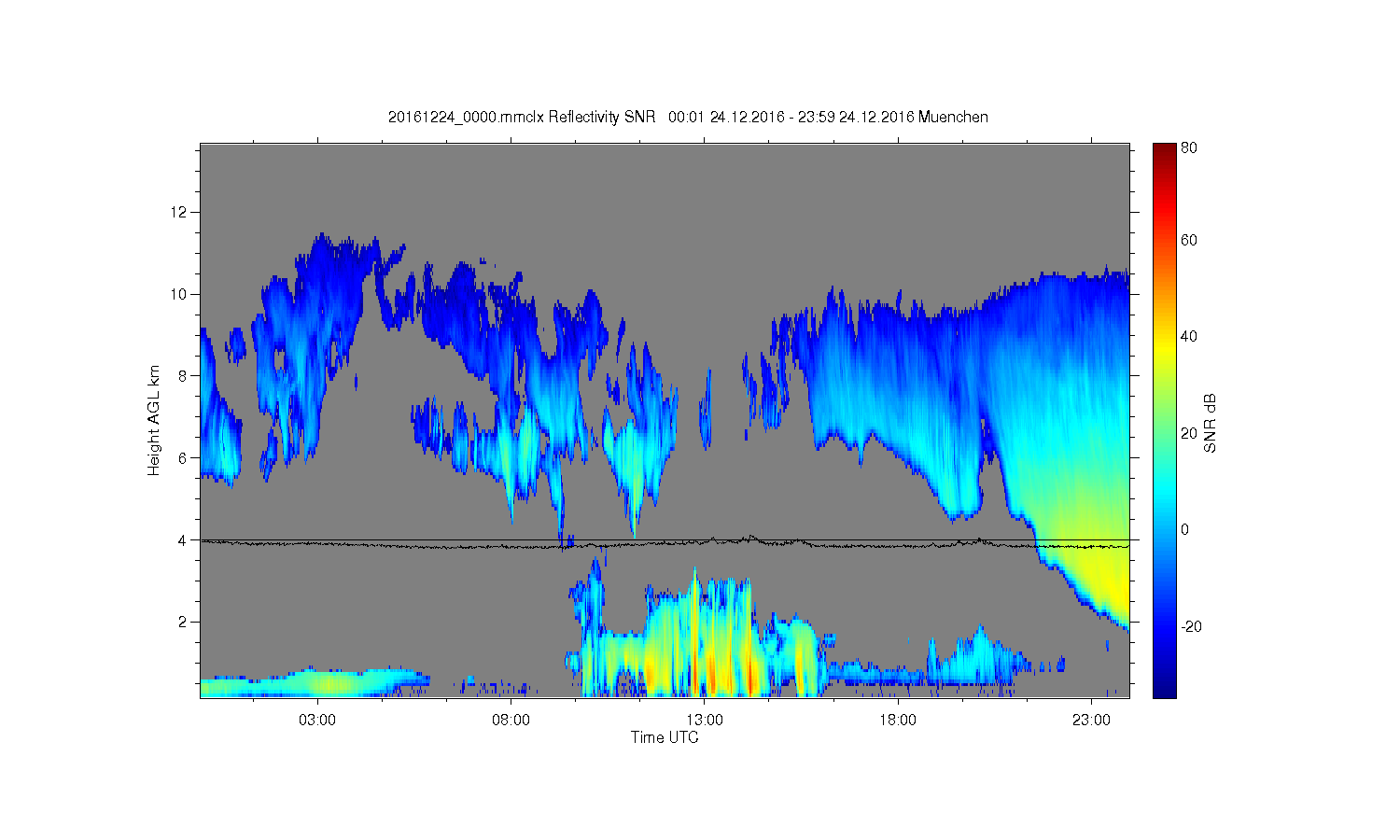This screenshot has height=840, width=1400.
Task: Click the height tick label 6
Action: pos(183,457)
